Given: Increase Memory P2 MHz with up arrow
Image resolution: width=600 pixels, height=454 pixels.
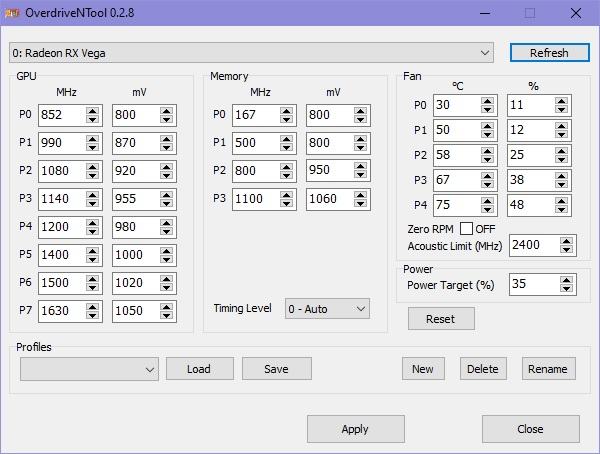Looking at the screenshot, I should [286, 167].
